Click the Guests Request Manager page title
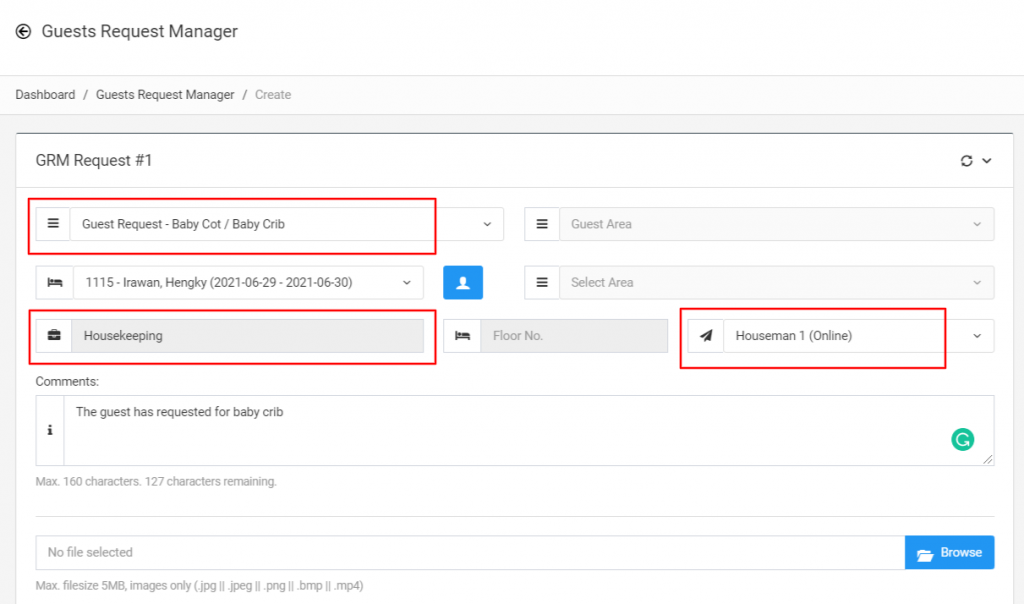Screen dimensions: 1024x604 [140, 31]
